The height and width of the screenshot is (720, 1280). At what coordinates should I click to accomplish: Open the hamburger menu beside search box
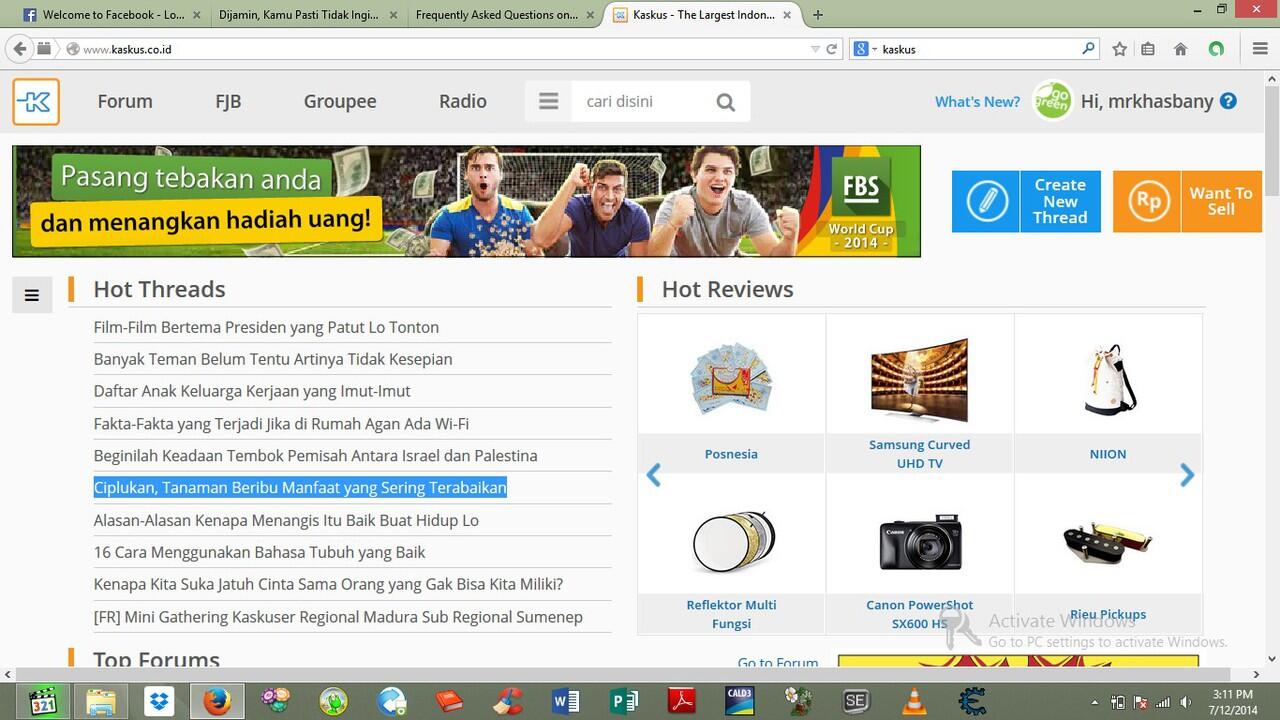[x=548, y=101]
